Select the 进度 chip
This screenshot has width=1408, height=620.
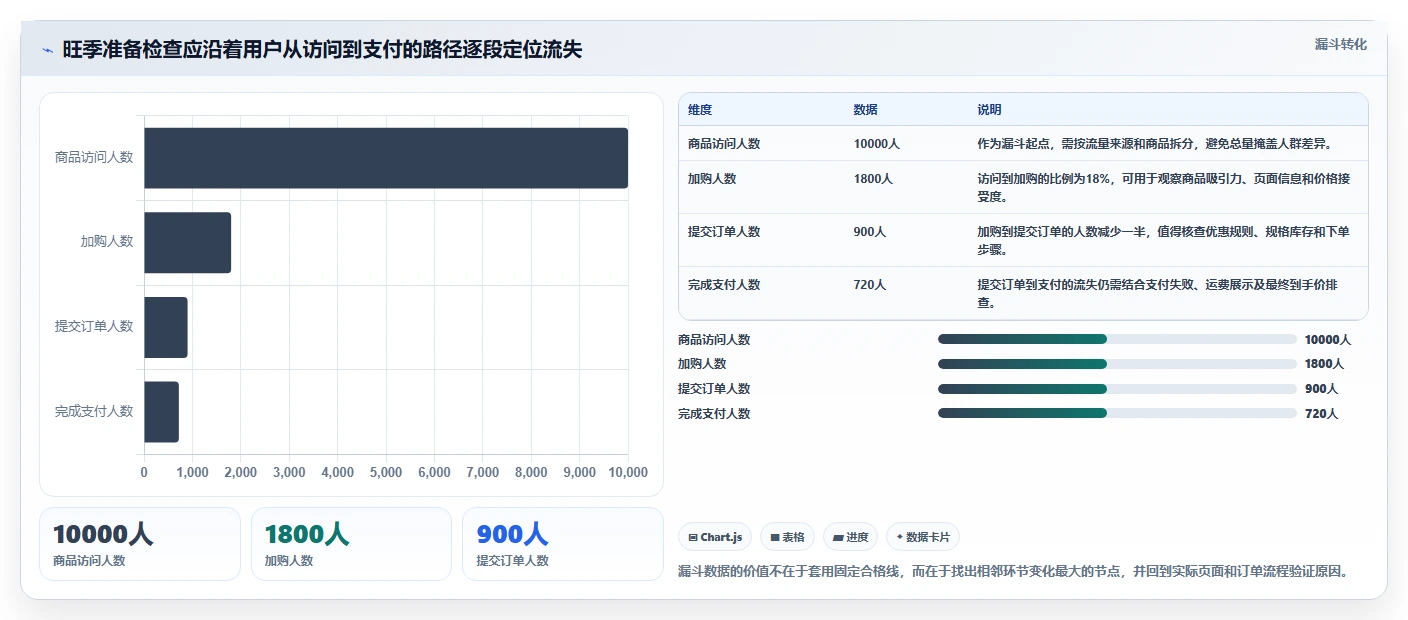coord(850,537)
